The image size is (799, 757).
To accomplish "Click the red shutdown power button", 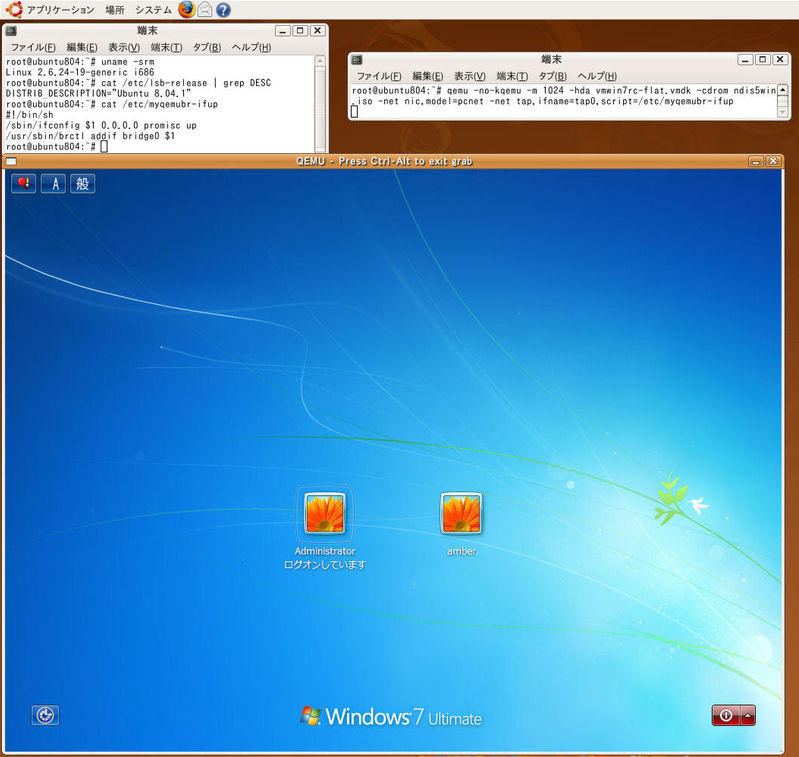I will [726, 715].
